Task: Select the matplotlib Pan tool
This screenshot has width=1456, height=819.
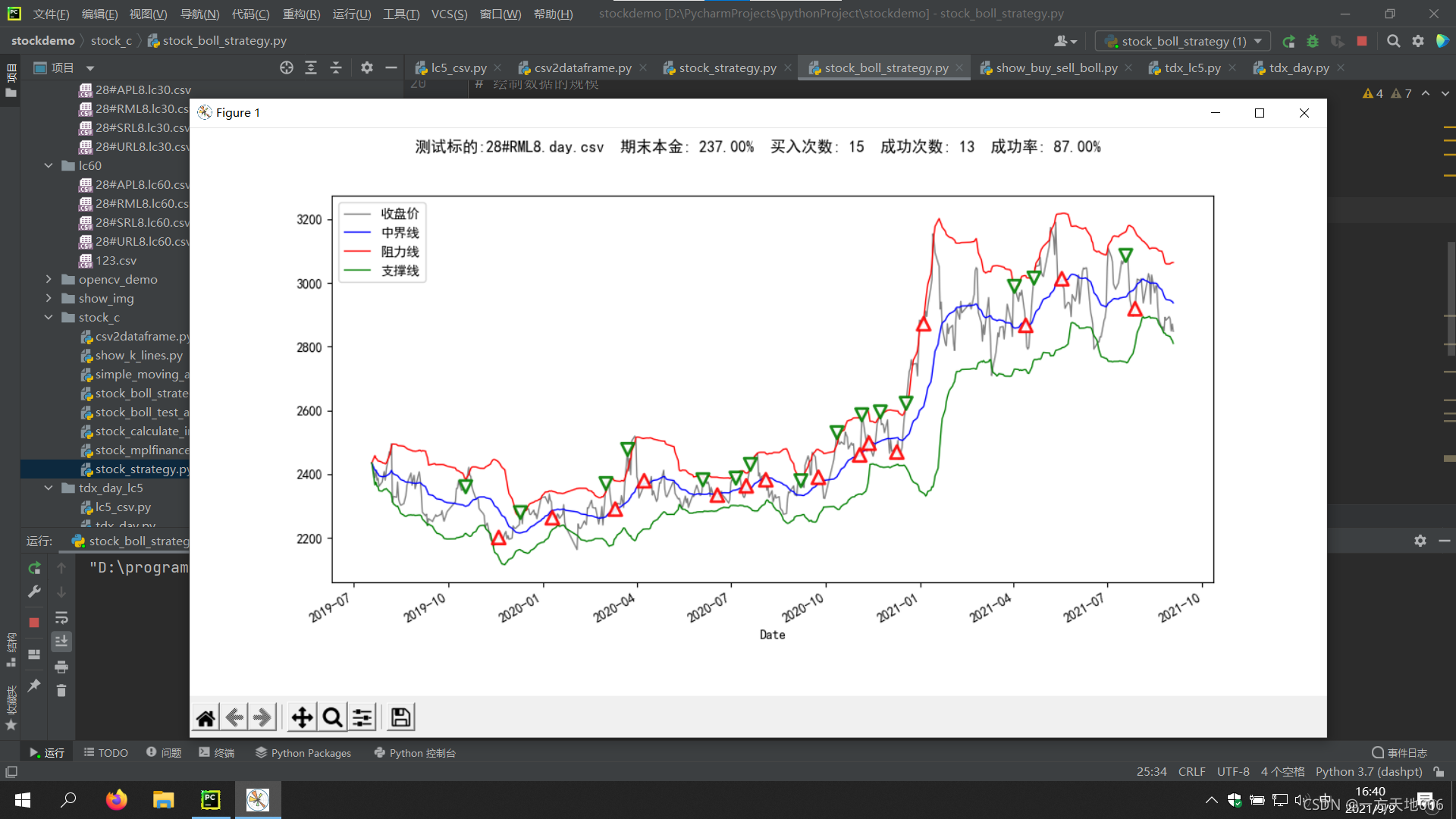Action: tap(302, 717)
